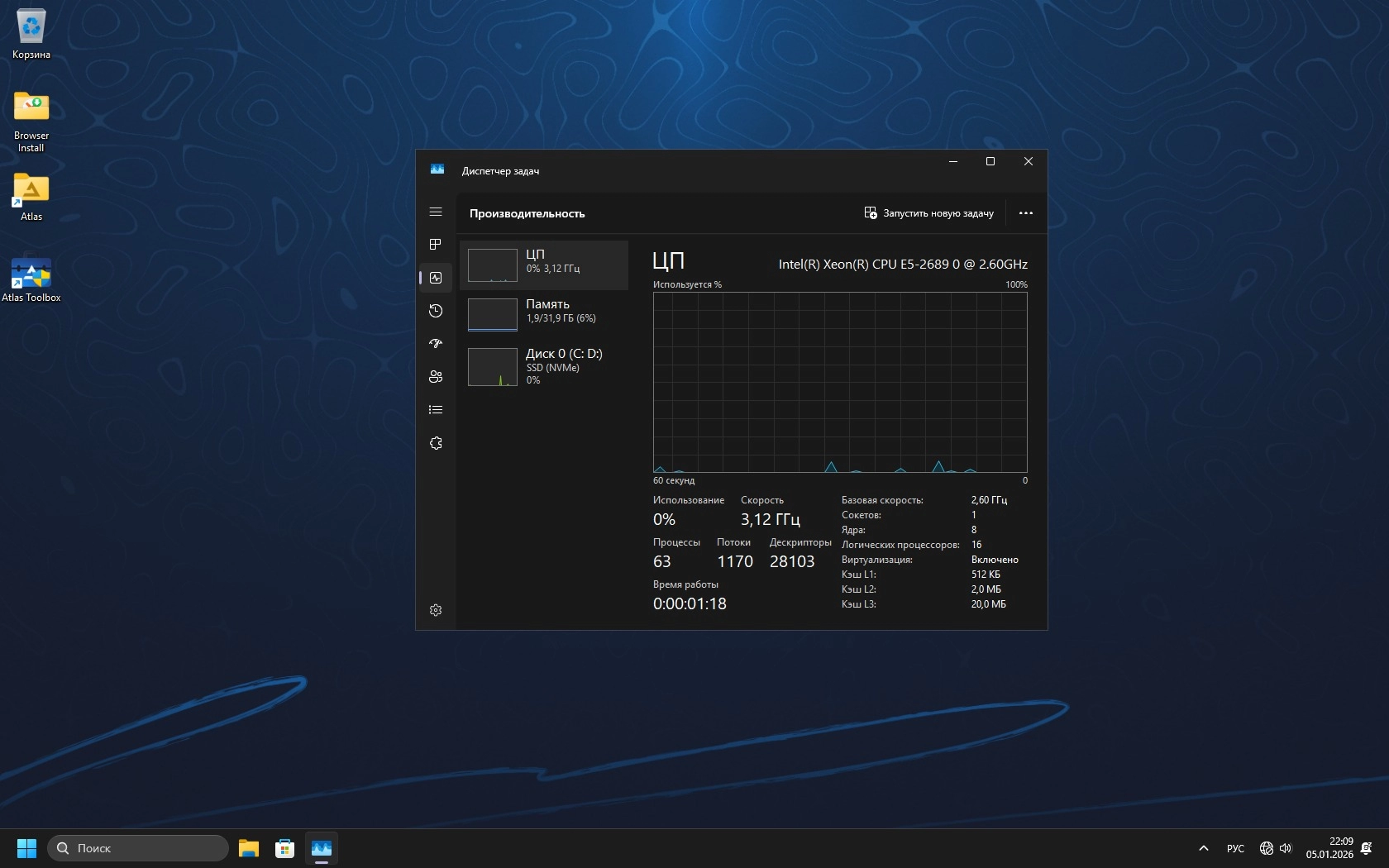The width and height of the screenshot is (1389, 868).
Task: Open the three-dot more options menu
Action: pos(1026,213)
